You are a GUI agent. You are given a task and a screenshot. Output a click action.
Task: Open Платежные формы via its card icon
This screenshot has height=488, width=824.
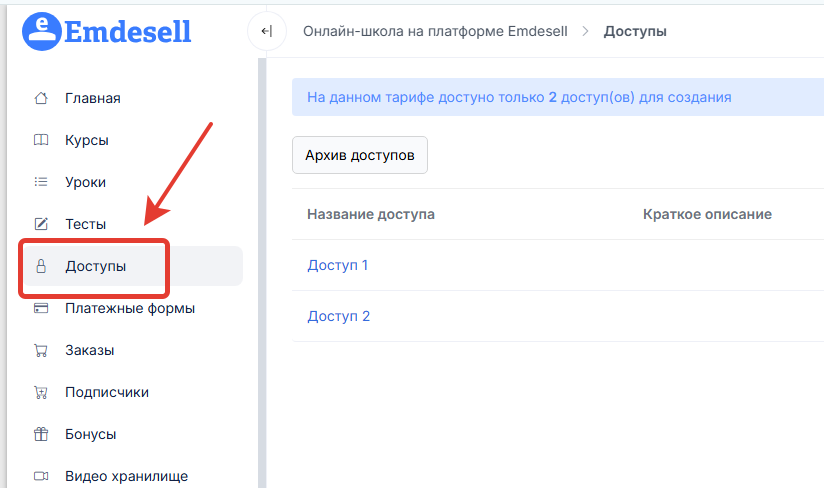click(41, 308)
